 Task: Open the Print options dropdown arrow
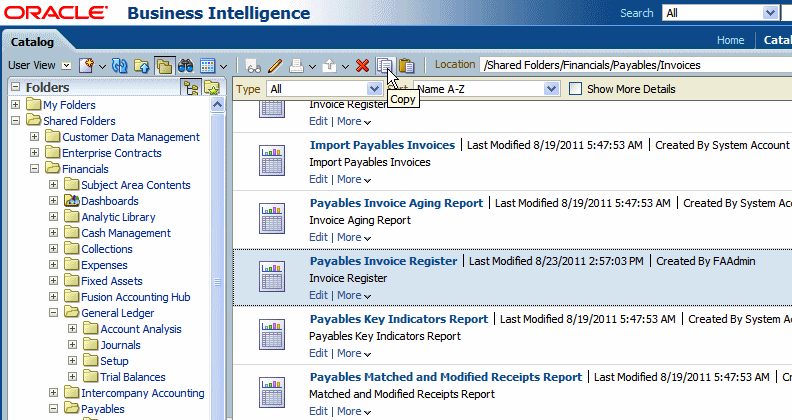click(x=312, y=66)
